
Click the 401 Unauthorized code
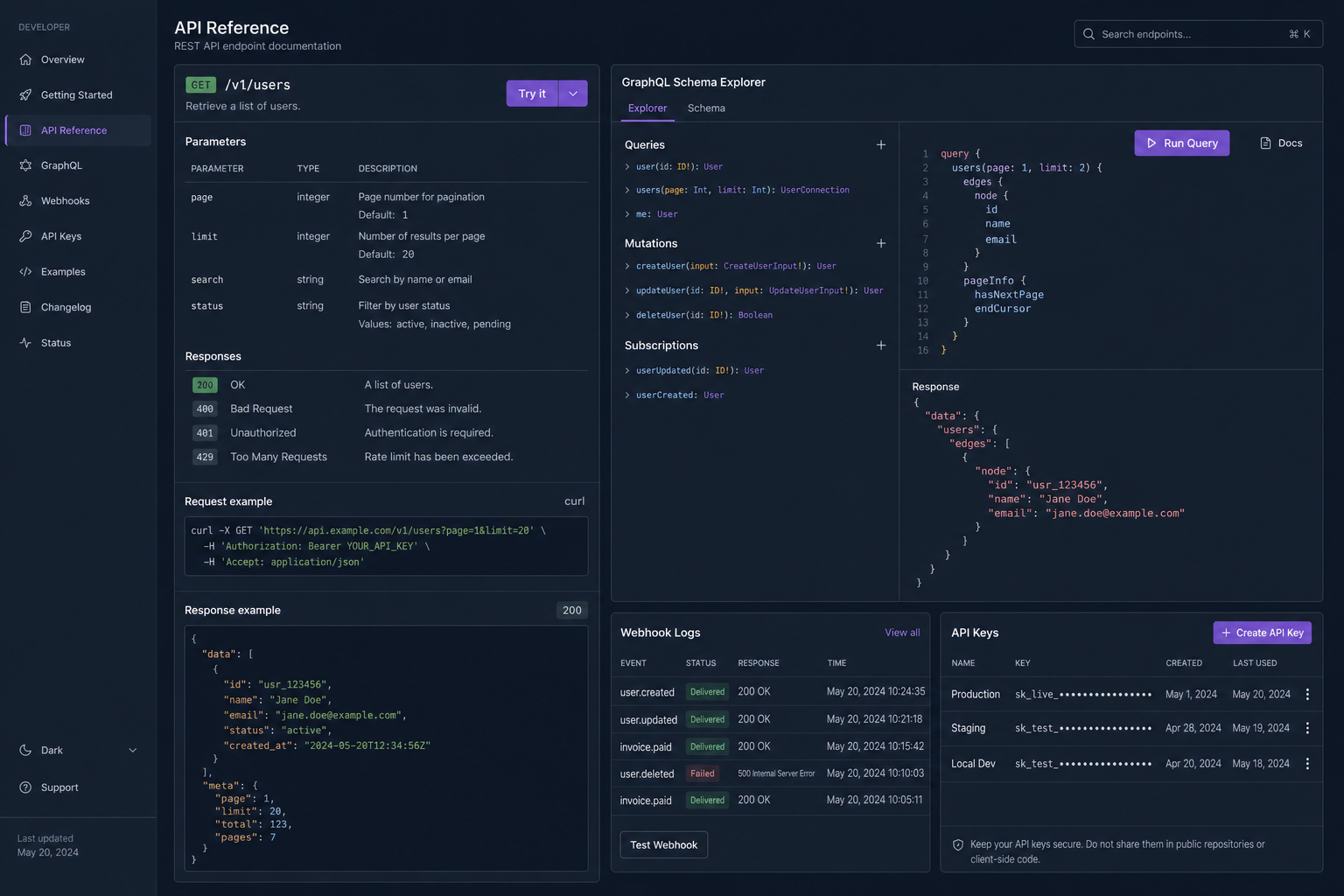[x=205, y=433]
